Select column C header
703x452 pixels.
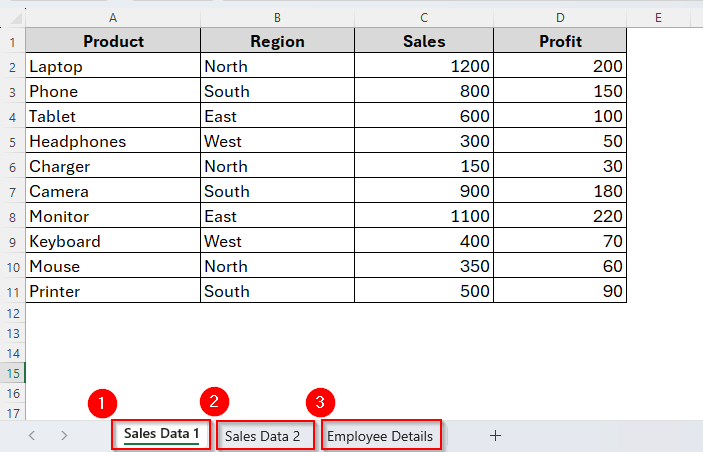[424, 18]
